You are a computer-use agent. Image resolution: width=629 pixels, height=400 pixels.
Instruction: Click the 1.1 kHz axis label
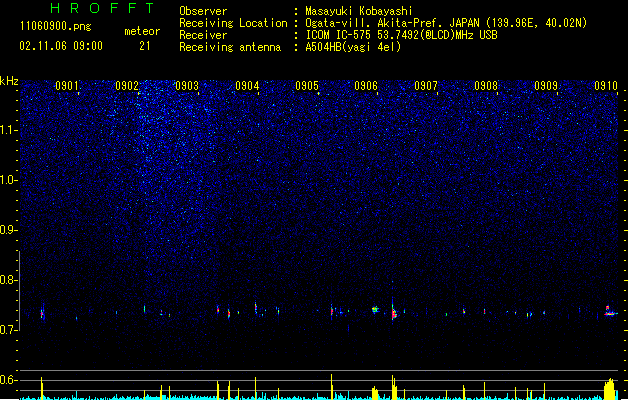pyautogui.click(x=8, y=130)
